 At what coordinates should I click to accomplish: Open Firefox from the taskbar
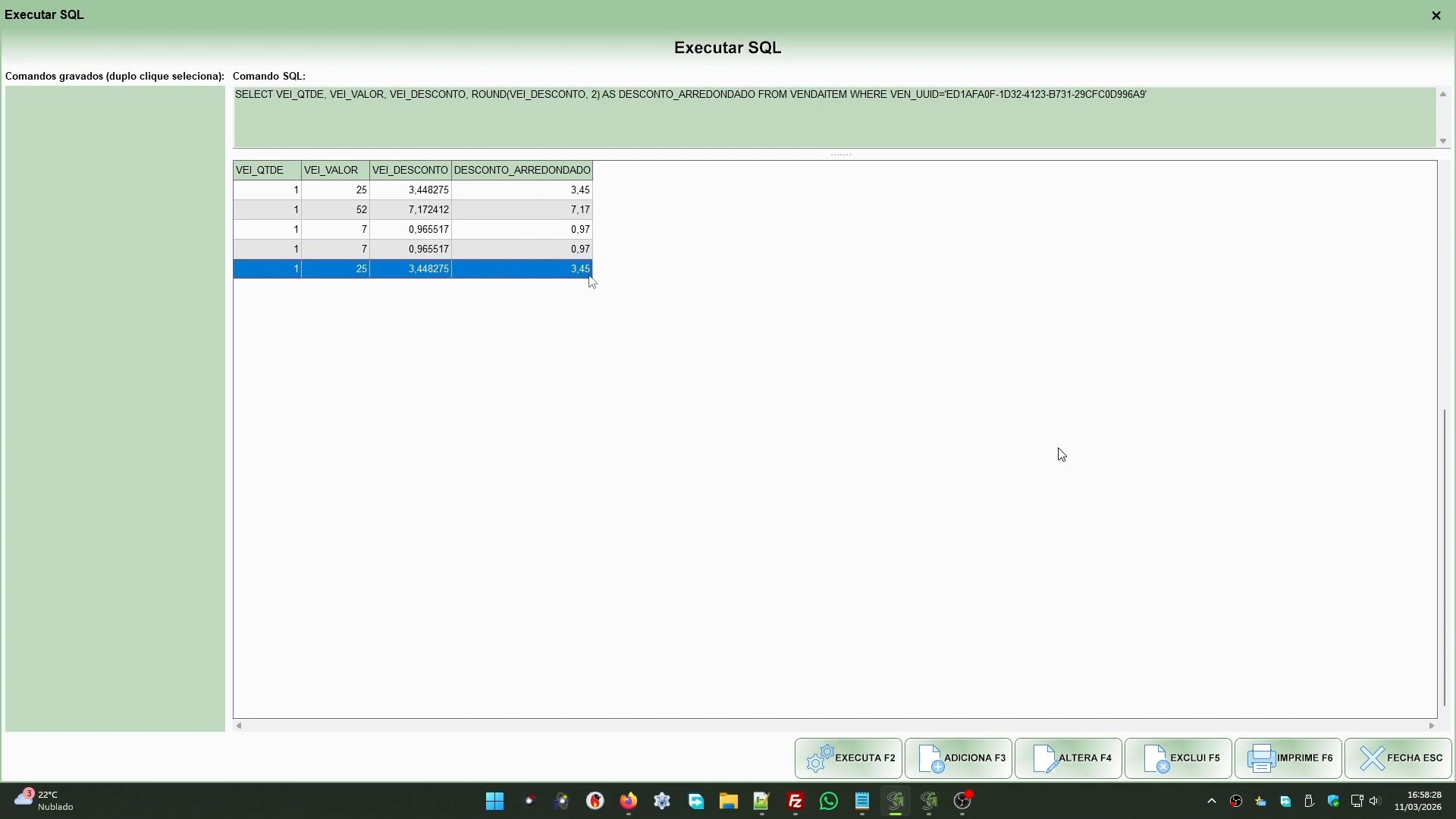tap(629, 801)
